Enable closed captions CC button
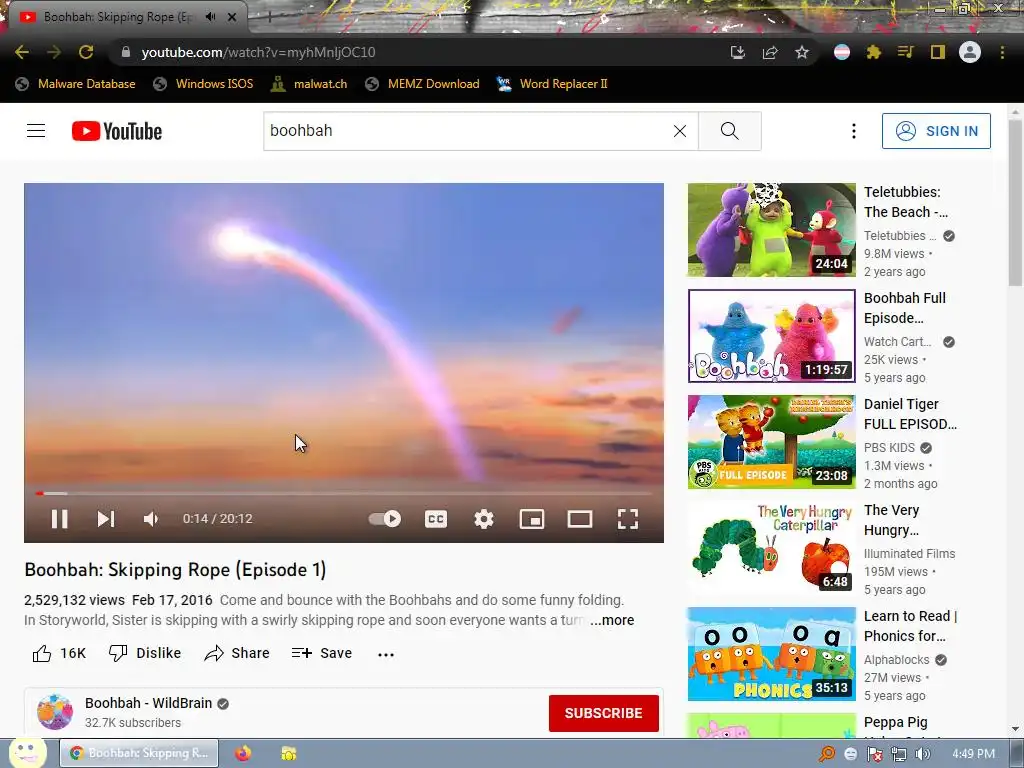This screenshot has width=1024, height=768. 436,519
